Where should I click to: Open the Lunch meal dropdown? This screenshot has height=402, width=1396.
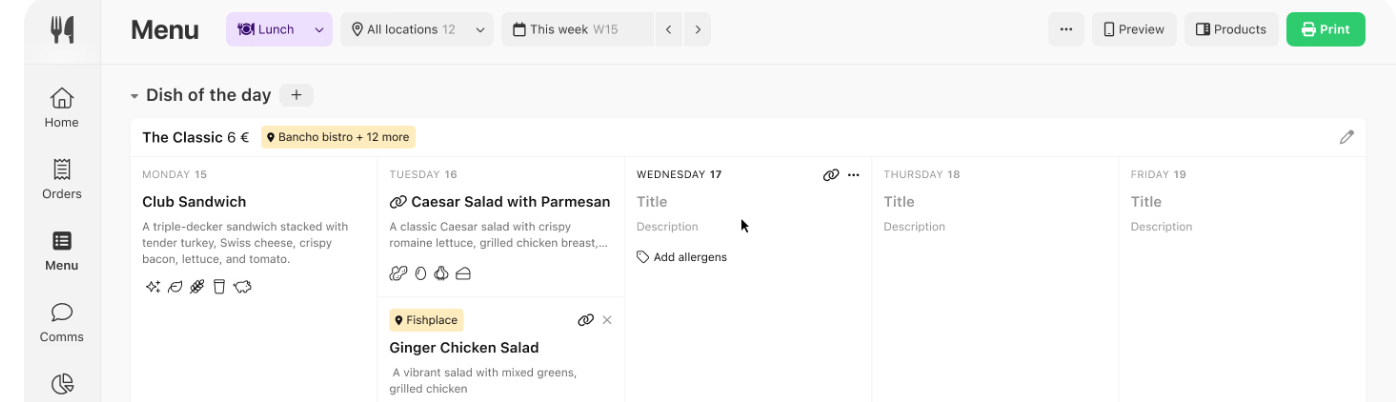[279, 30]
